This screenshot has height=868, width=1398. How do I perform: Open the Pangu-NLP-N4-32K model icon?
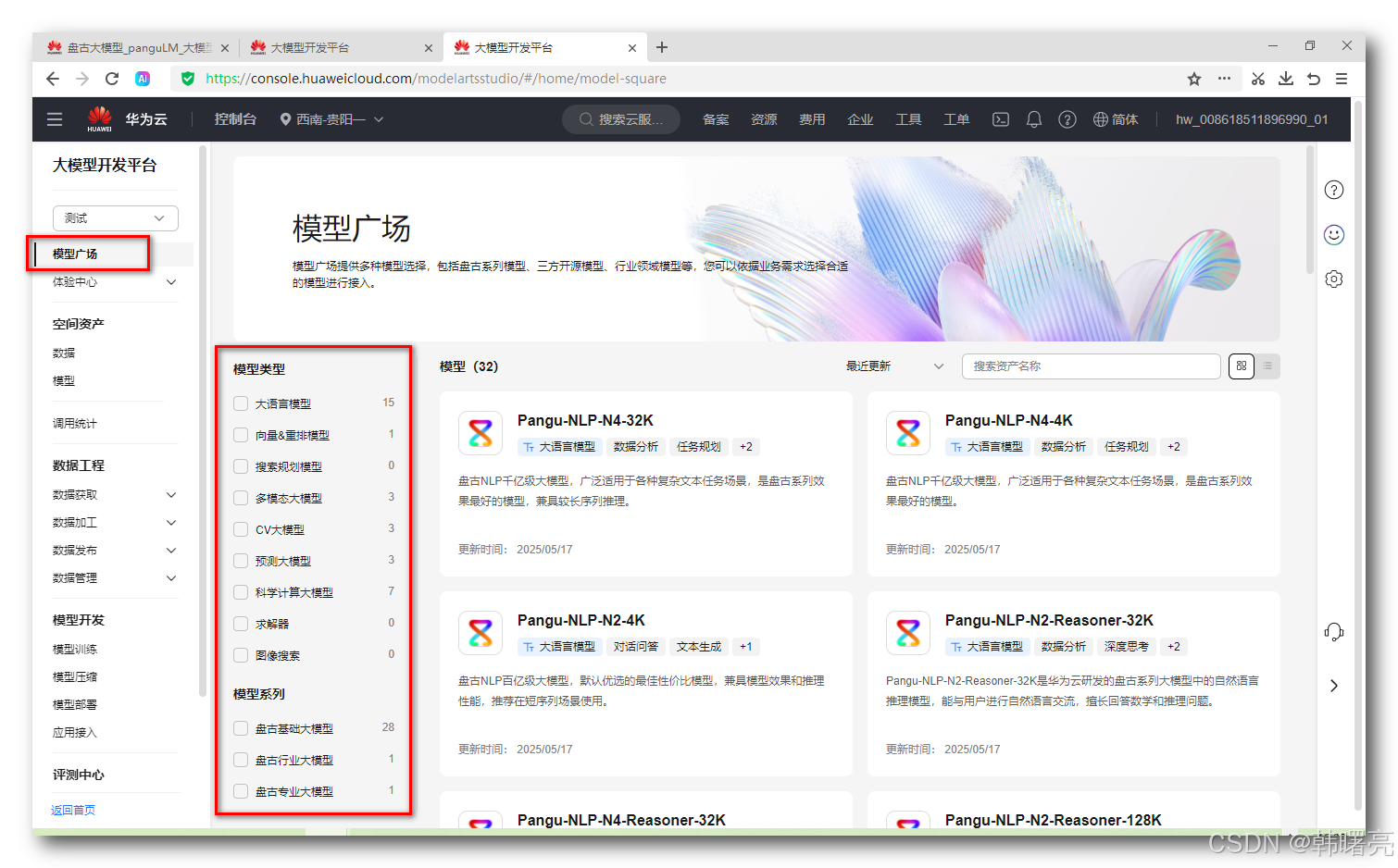coord(481,432)
